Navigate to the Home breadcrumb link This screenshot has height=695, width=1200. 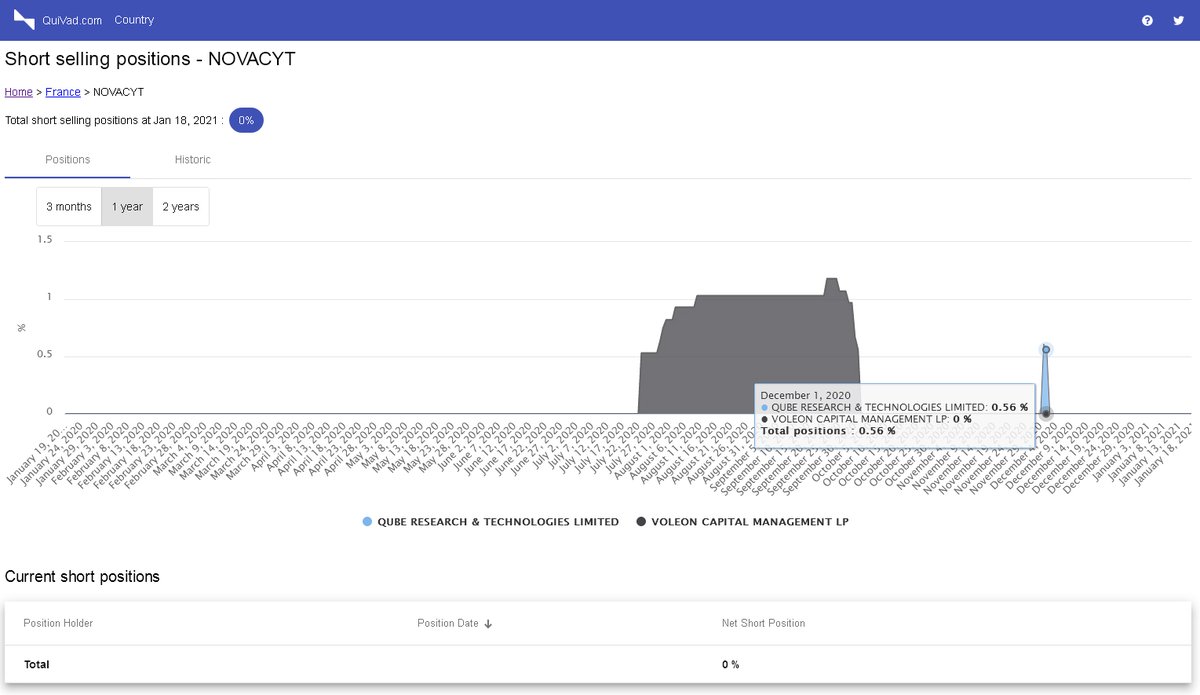(x=18, y=91)
